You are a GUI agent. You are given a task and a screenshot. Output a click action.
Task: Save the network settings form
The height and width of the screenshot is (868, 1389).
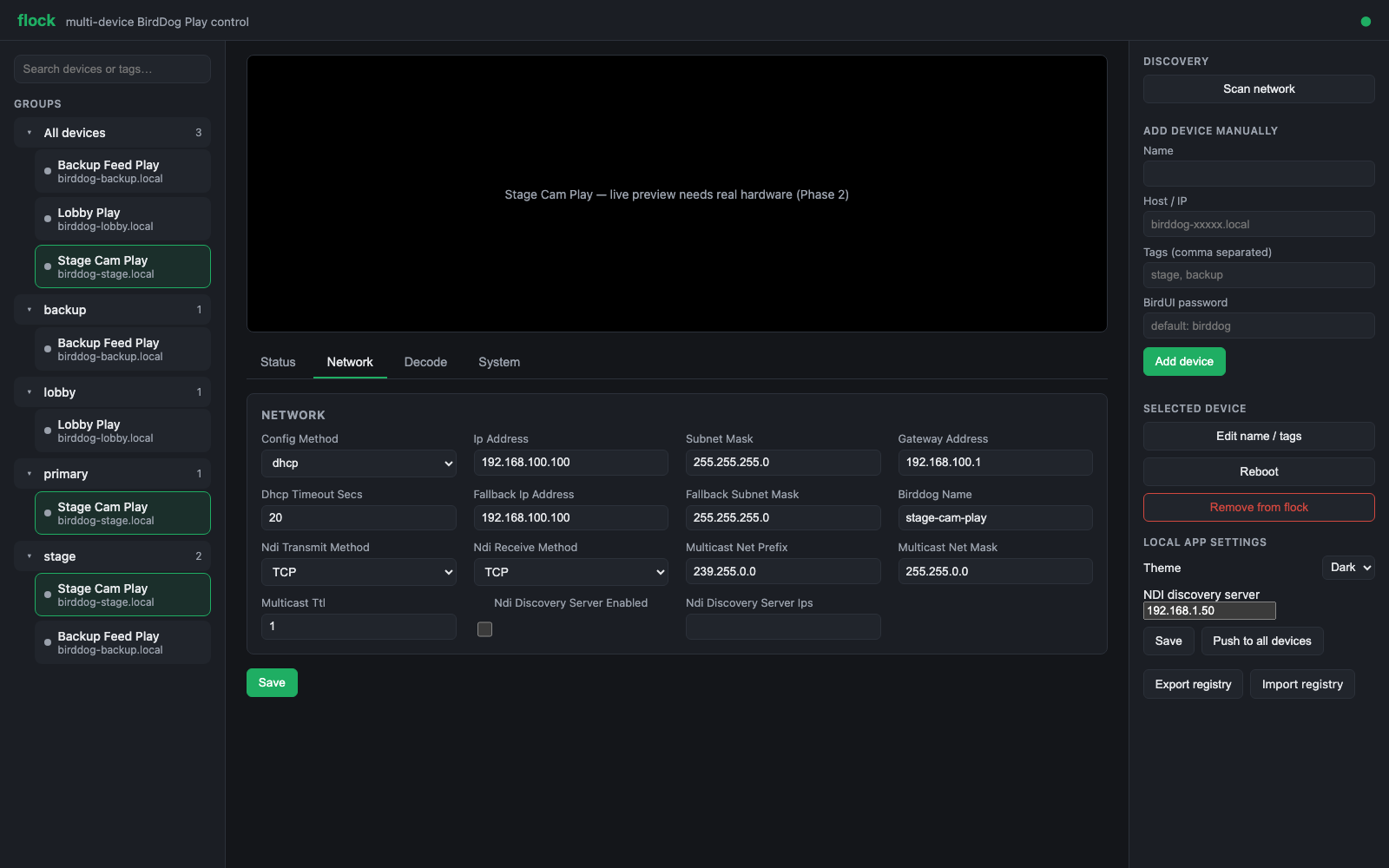click(272, 682)
